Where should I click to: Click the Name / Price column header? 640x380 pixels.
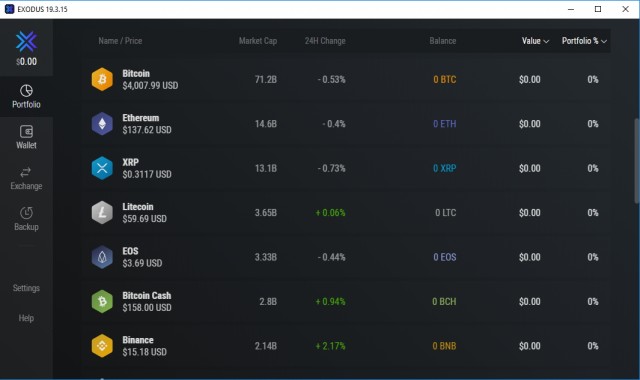[x=120, y=41]
